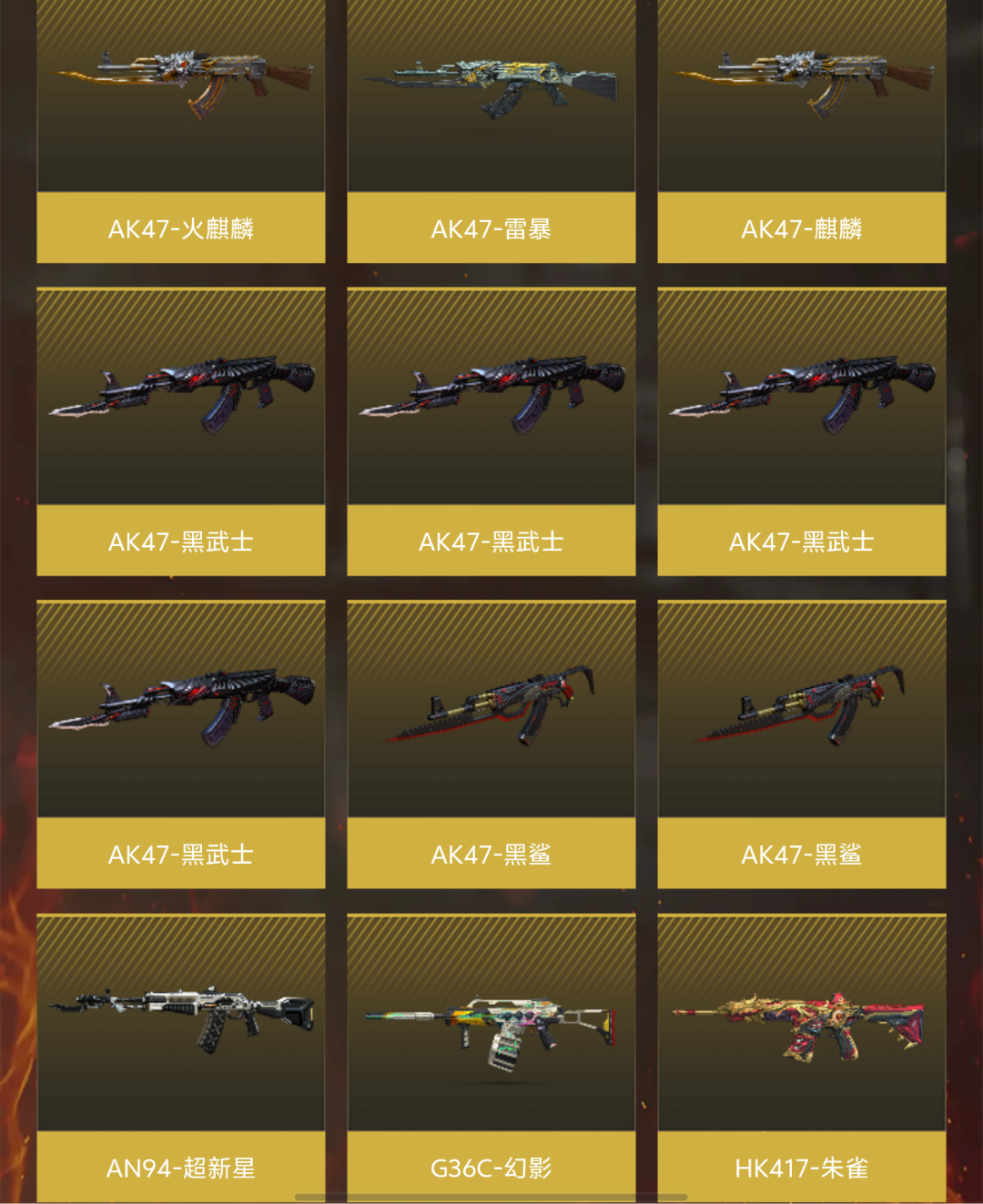Open the G36C-幻影 label
This screenshot has height=1204, width=983.
pos(491,1167)
